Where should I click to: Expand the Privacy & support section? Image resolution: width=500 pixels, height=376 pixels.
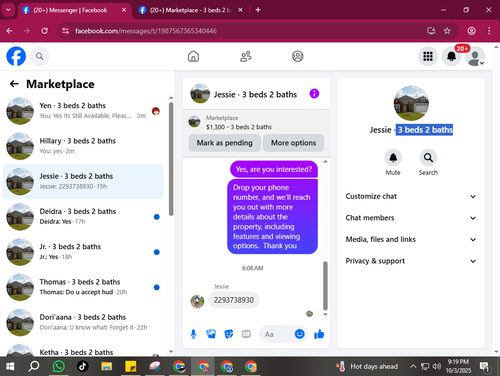pos(411,261)
